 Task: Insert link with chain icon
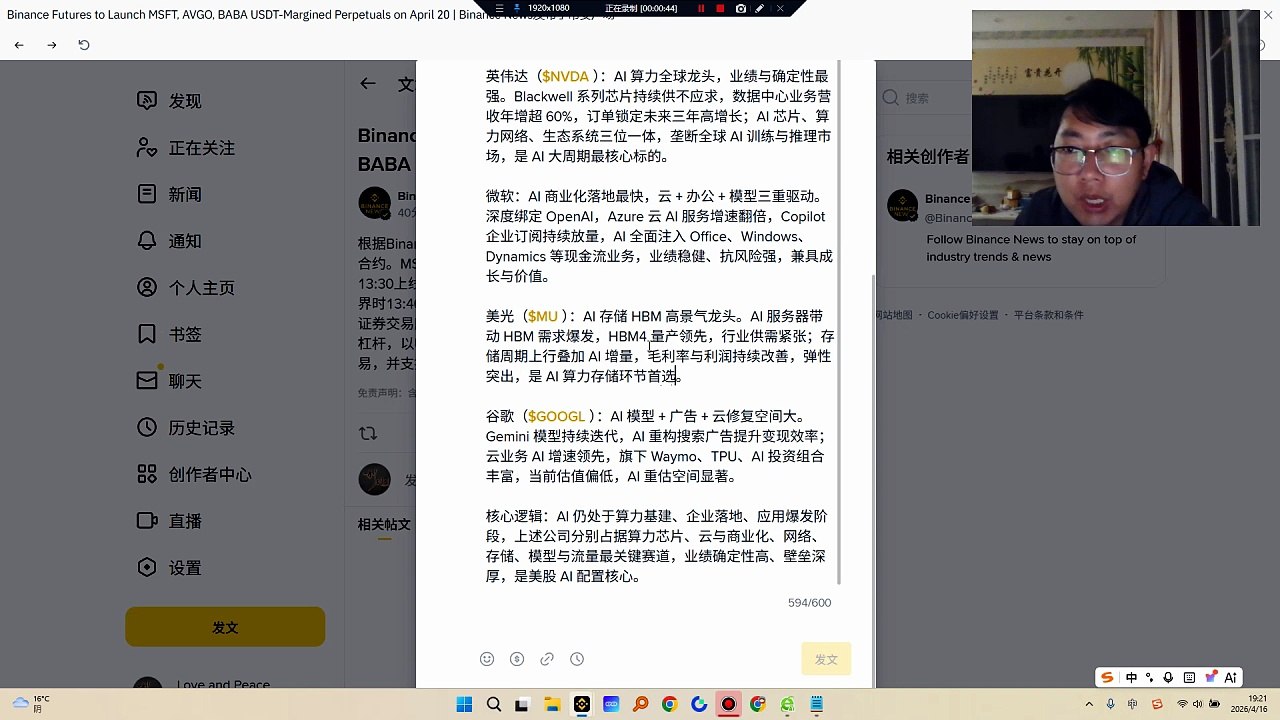tap(547, 659)
